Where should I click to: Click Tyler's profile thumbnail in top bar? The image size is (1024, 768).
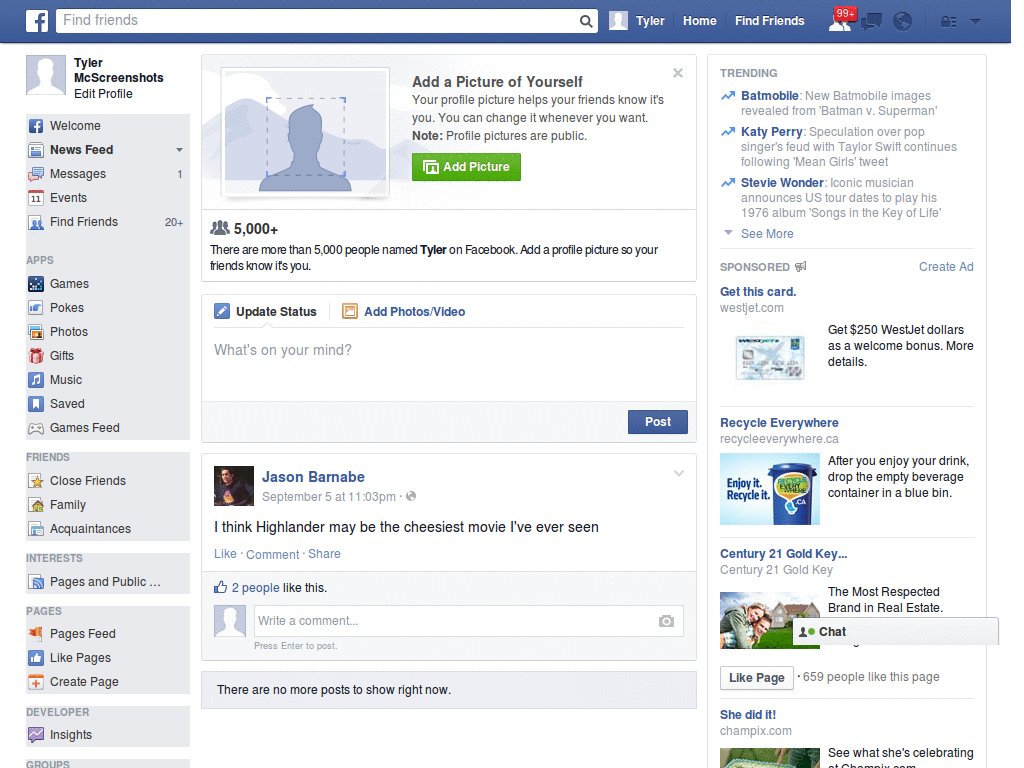618,21
